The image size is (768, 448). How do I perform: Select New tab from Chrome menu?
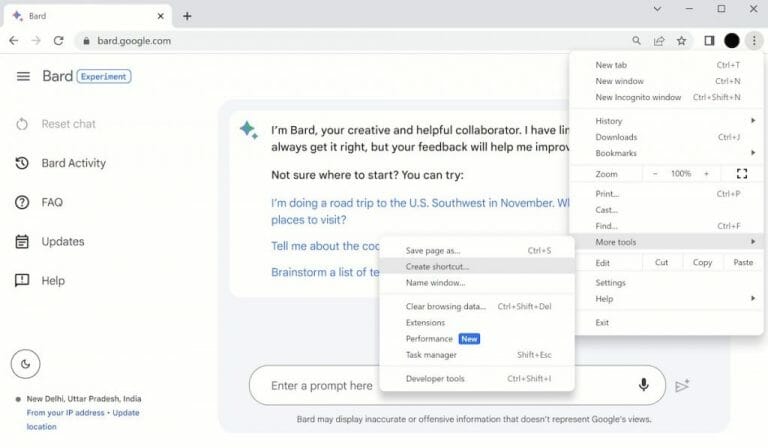668,65
